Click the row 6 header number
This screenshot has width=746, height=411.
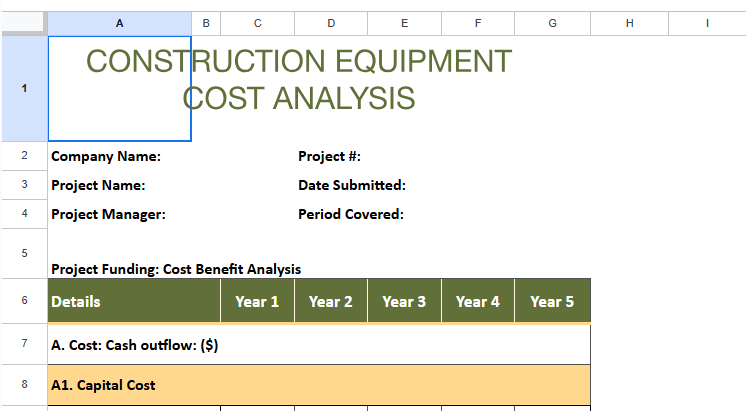click(x=23, y=300)
